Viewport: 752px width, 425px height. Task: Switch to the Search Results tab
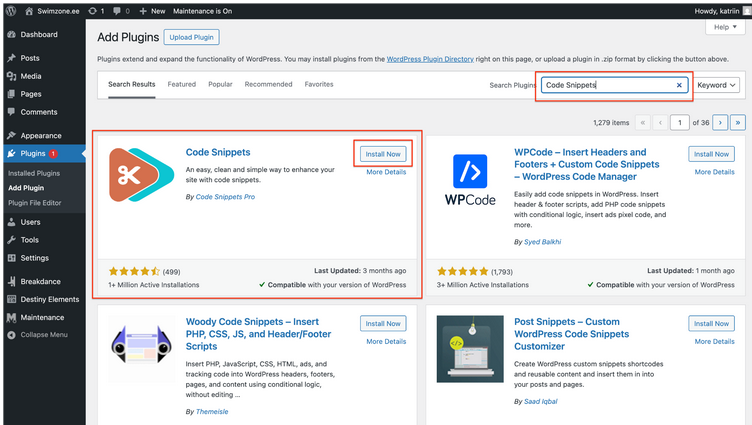coord(131,84)
